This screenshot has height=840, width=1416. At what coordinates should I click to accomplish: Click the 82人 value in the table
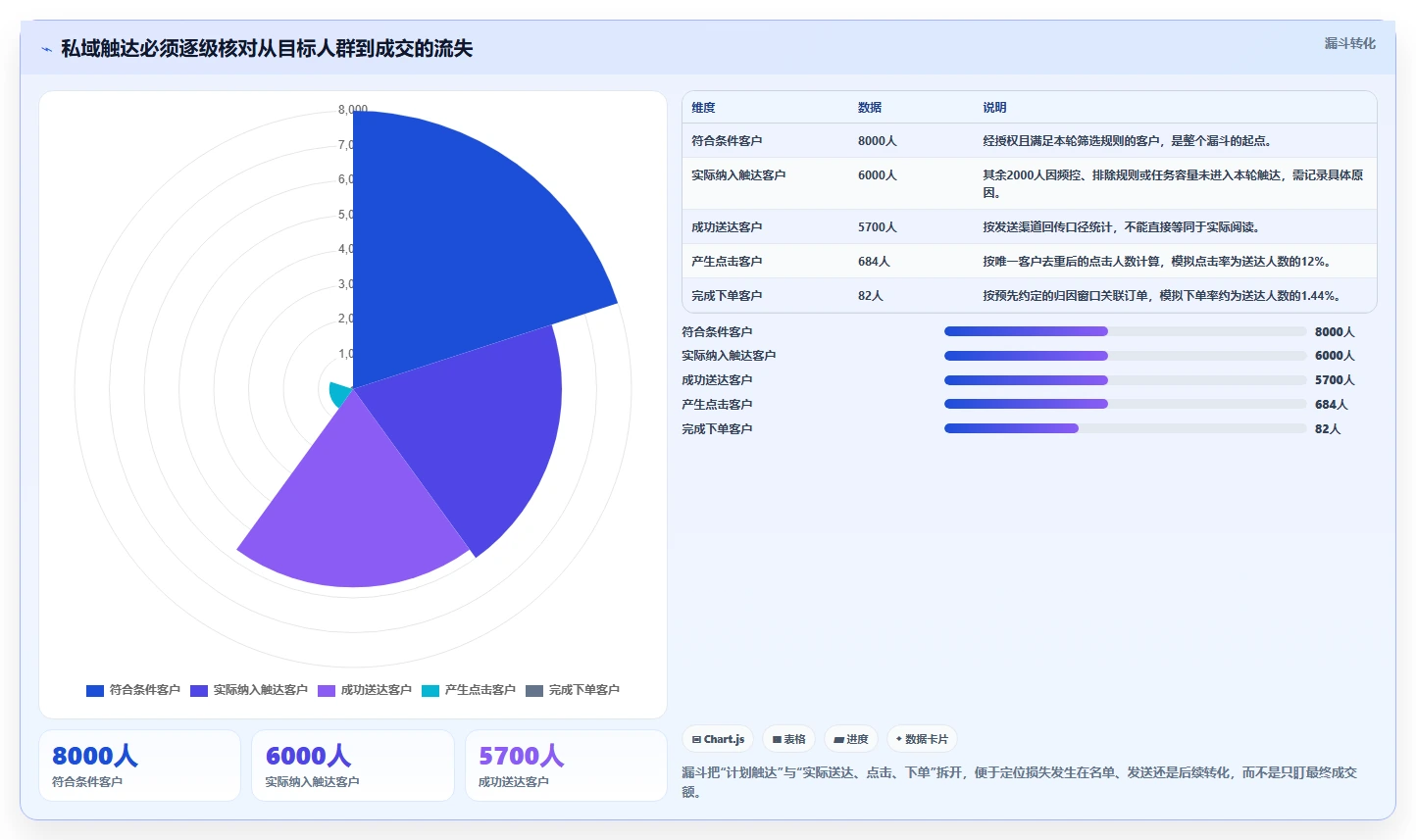(871, 296)
